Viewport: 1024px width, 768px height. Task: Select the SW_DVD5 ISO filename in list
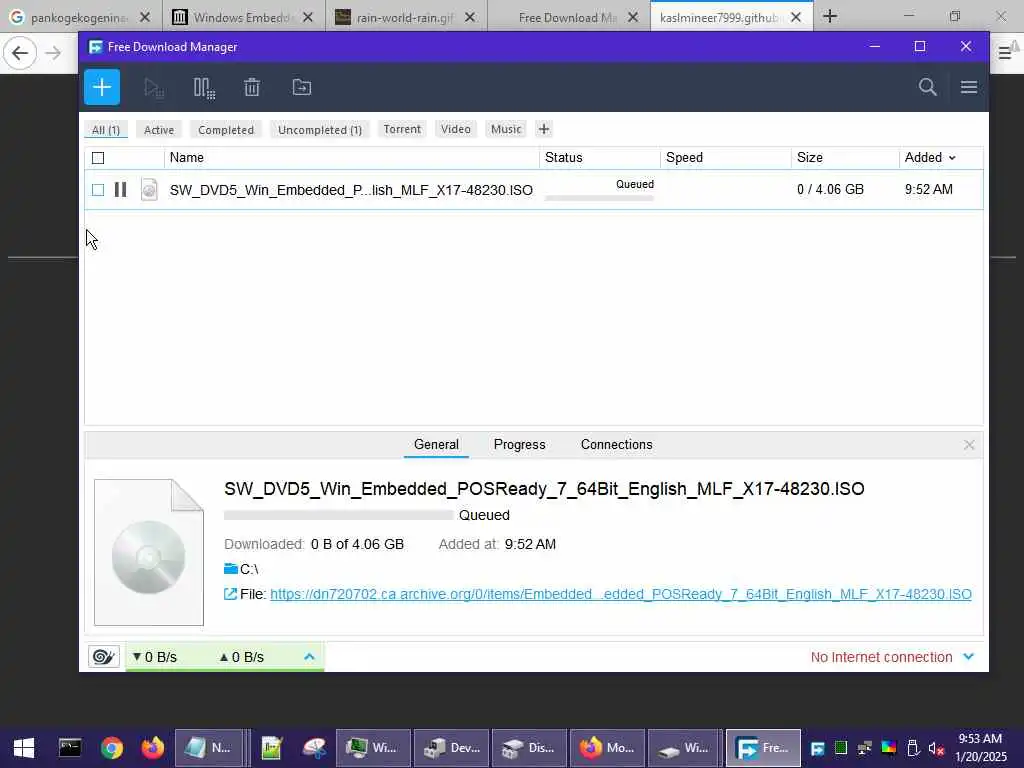tap(351, 190)
